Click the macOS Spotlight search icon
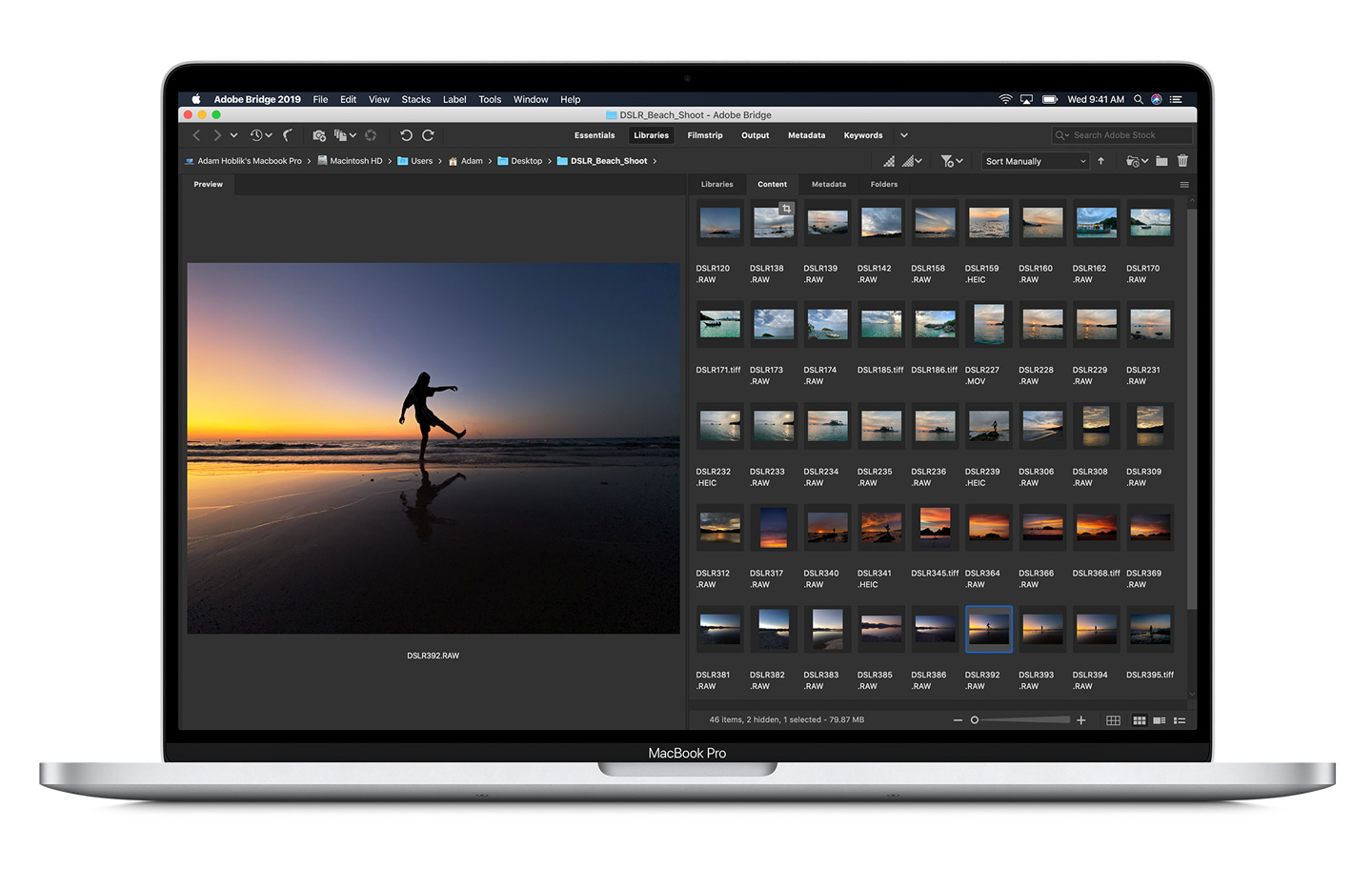The height and width of the screenshot is (869, 1372). tap(1139, 99)
